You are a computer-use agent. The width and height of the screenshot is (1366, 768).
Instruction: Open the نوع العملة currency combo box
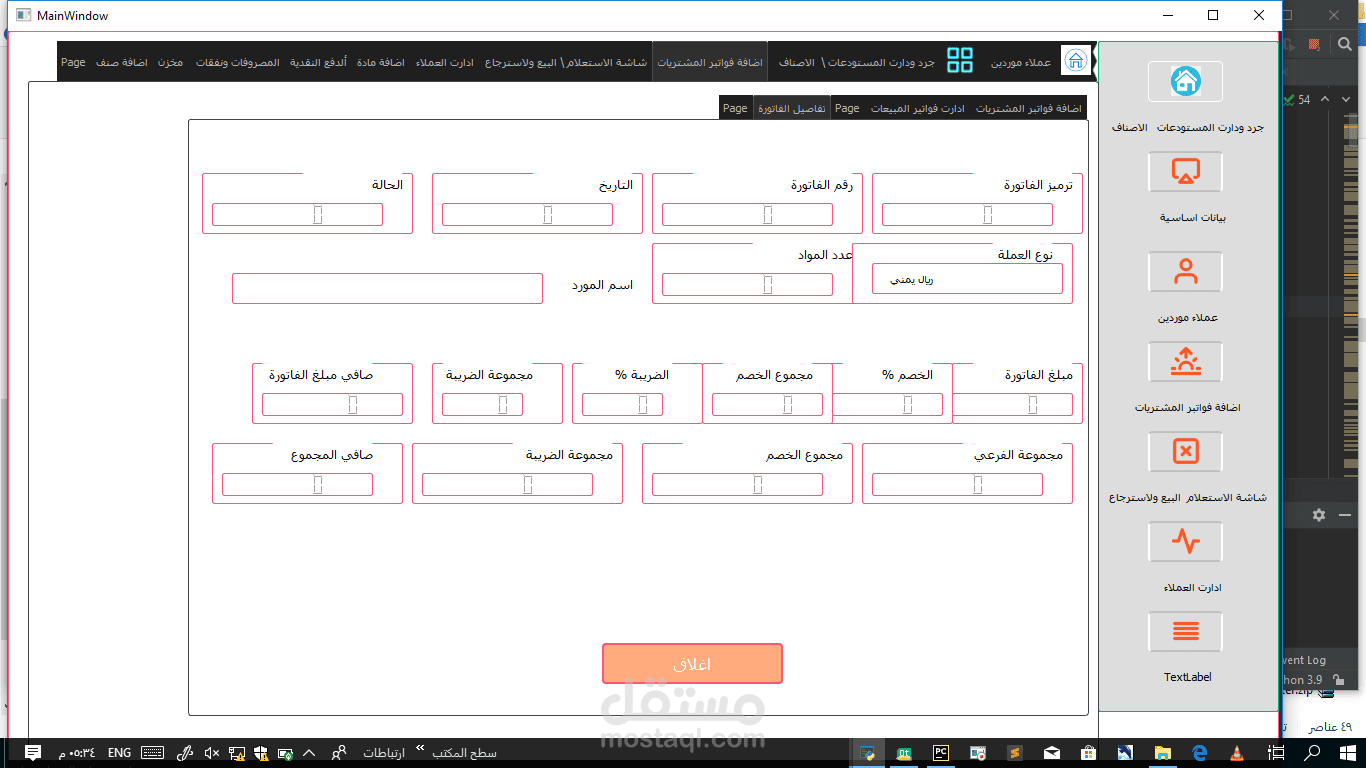(967, 279)
